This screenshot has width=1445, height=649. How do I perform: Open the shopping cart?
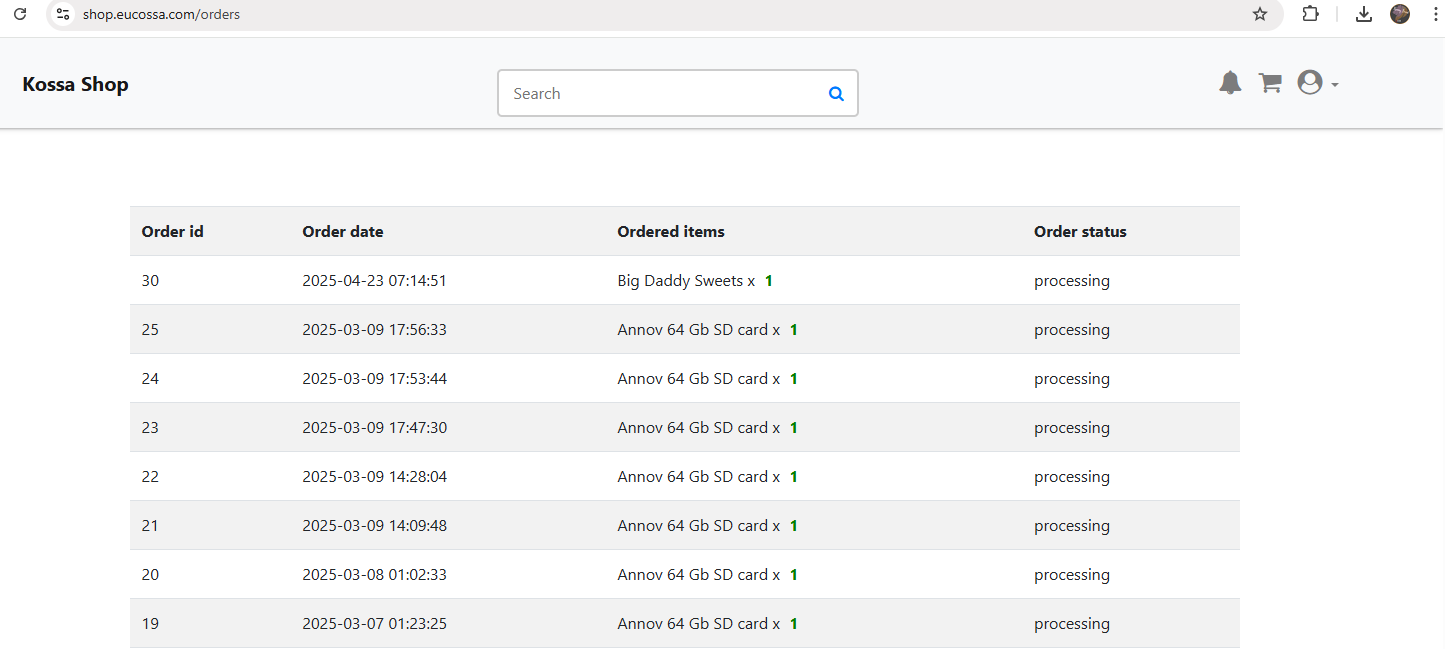tap(1269, 83)
